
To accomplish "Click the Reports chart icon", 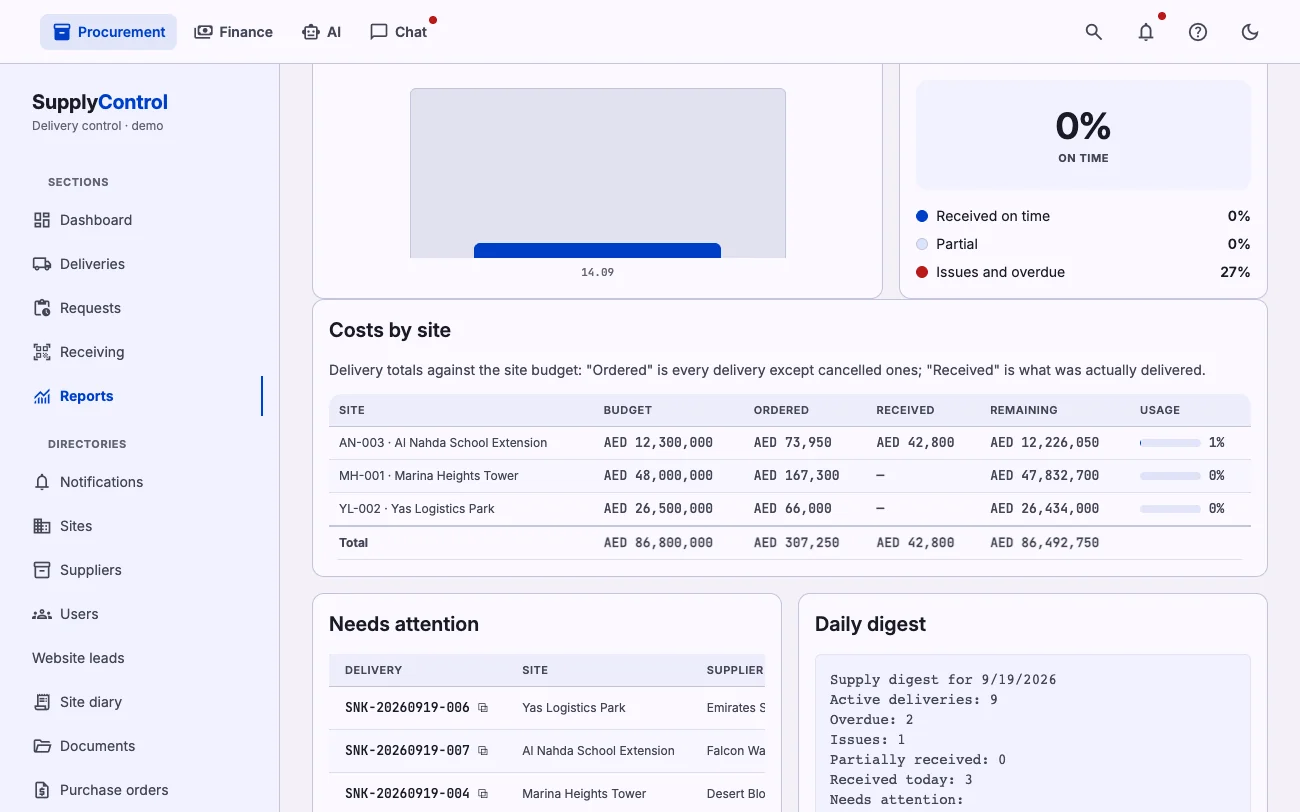I will [42, 396].
